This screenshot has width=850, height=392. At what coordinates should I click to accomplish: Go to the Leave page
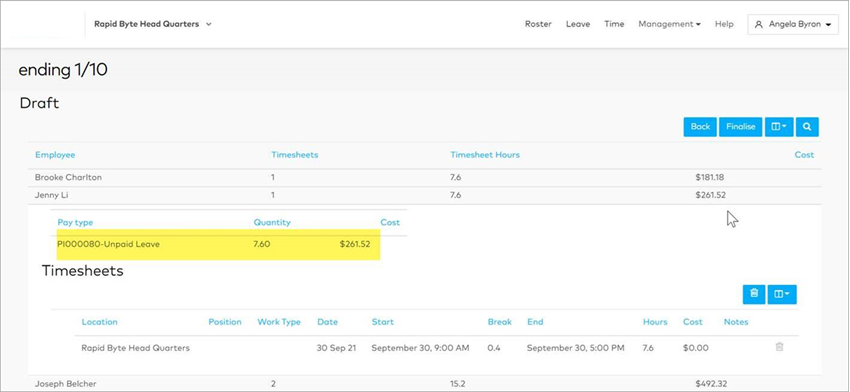tap(578, 24)
